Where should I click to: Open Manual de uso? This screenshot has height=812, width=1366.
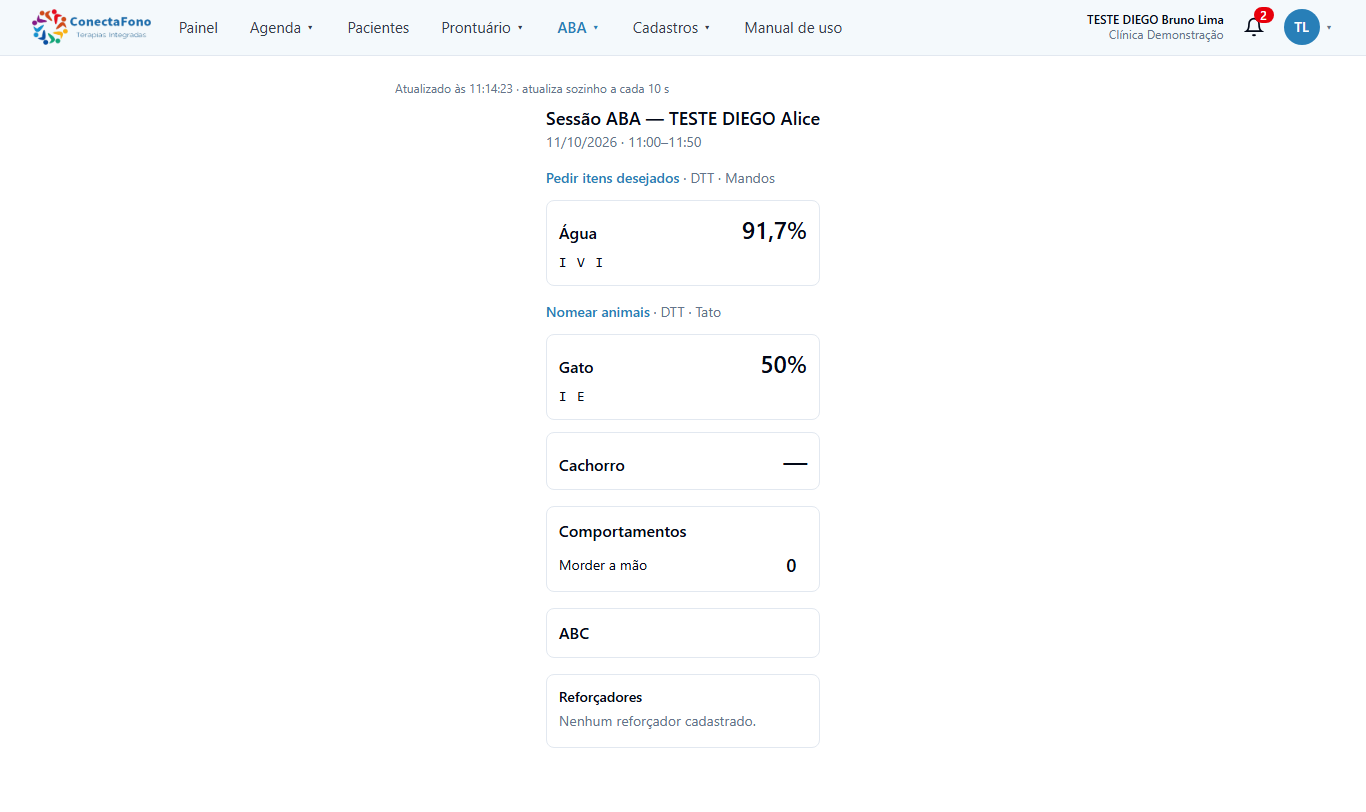click(x=793, y=28)
